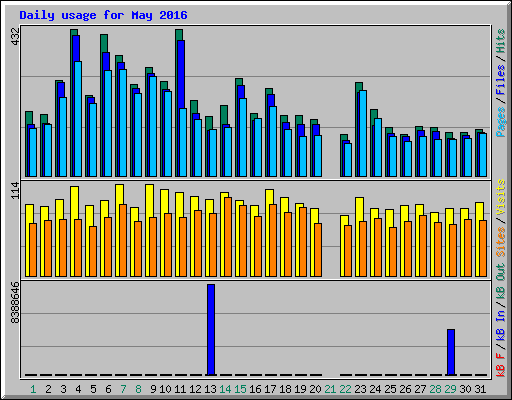Click the hits bar group for day 1
The image size is (512, 400).
pyautogui.click(x=31, y=144)
